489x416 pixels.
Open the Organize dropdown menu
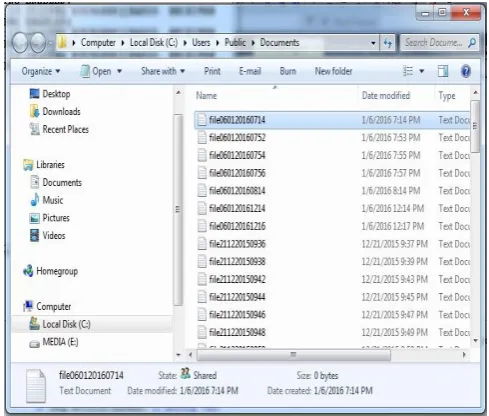click(x=41, y=71)
